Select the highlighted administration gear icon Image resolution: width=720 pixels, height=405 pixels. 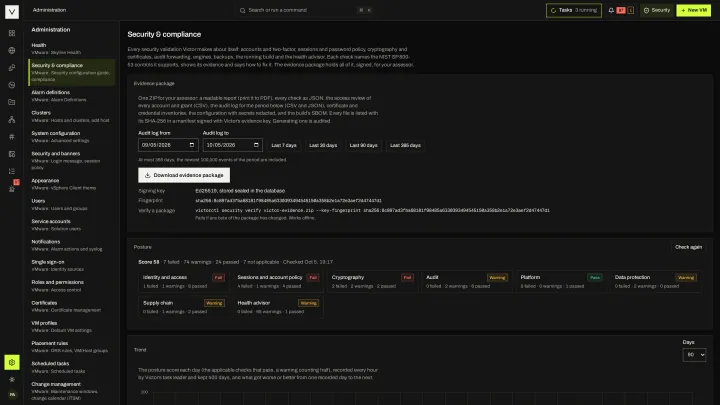12,362
